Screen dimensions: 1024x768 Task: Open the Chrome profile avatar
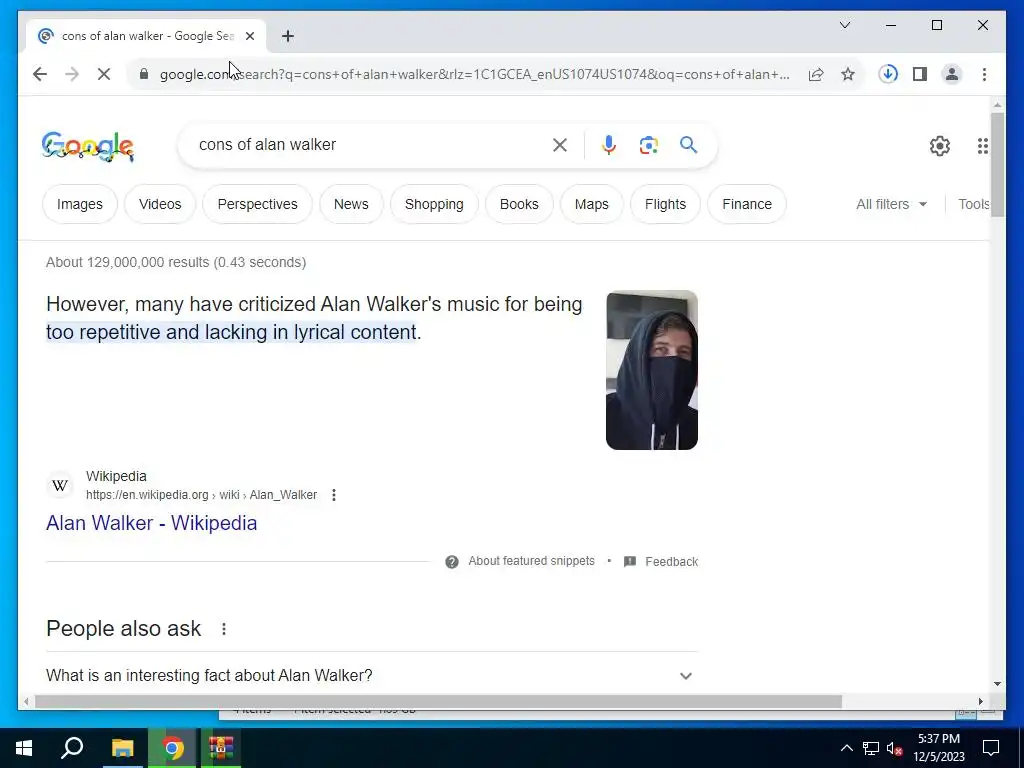(952, 74)
